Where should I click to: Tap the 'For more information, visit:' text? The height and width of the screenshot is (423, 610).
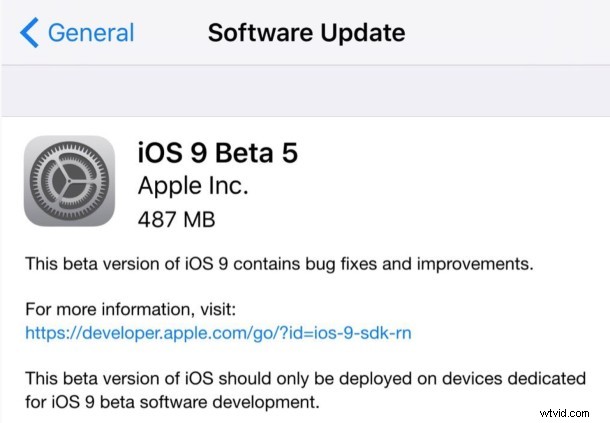coord(131,309)
